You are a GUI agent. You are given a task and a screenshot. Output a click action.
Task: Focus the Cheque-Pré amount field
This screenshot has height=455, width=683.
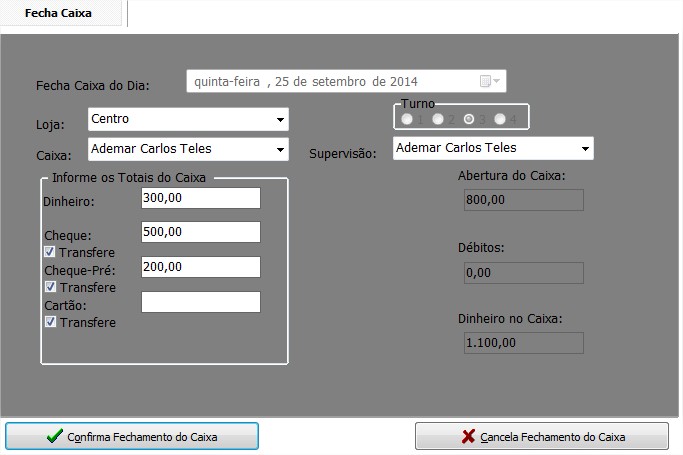click(200, 267)
